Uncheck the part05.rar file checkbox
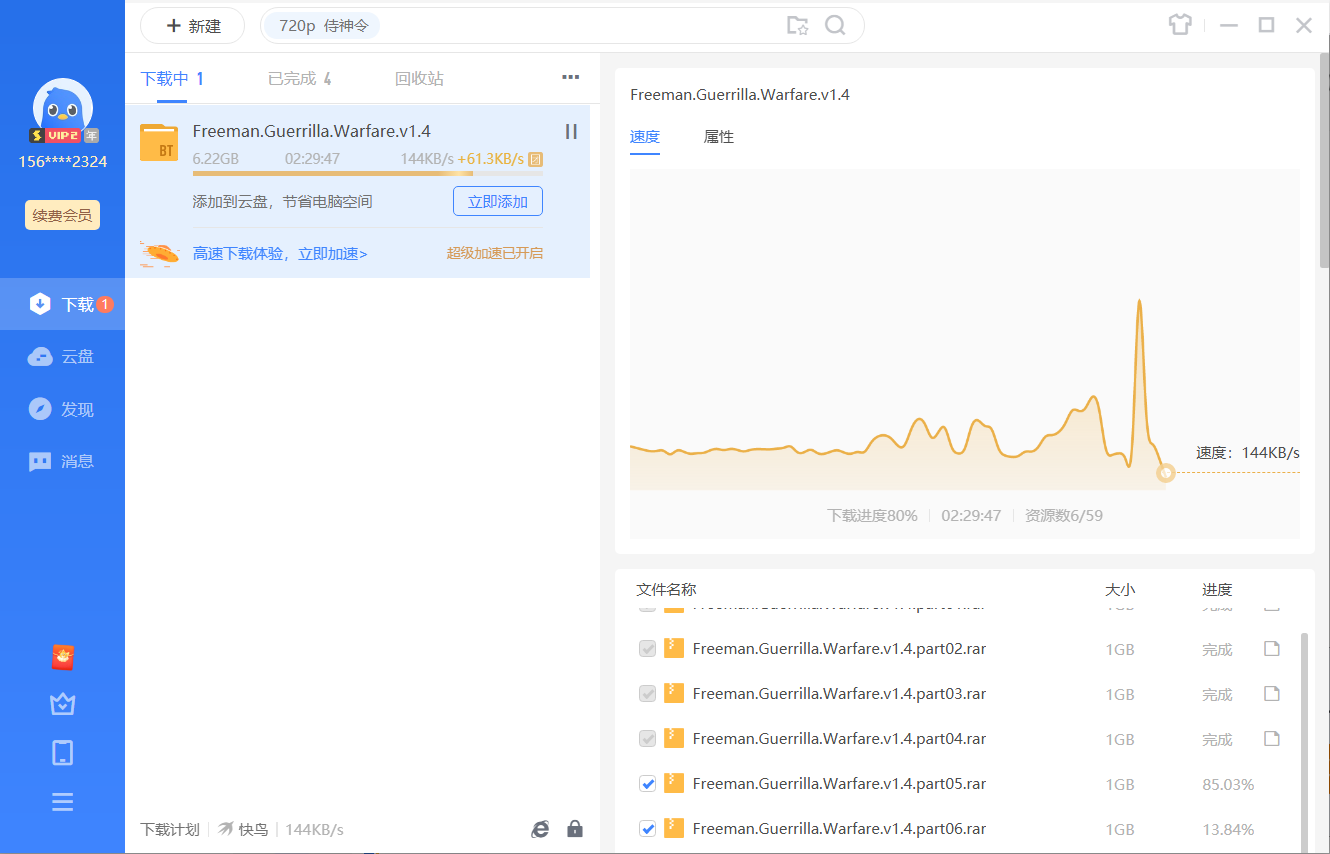The height and width of the screenshot is (854, 1330). (x=647, y=784)
